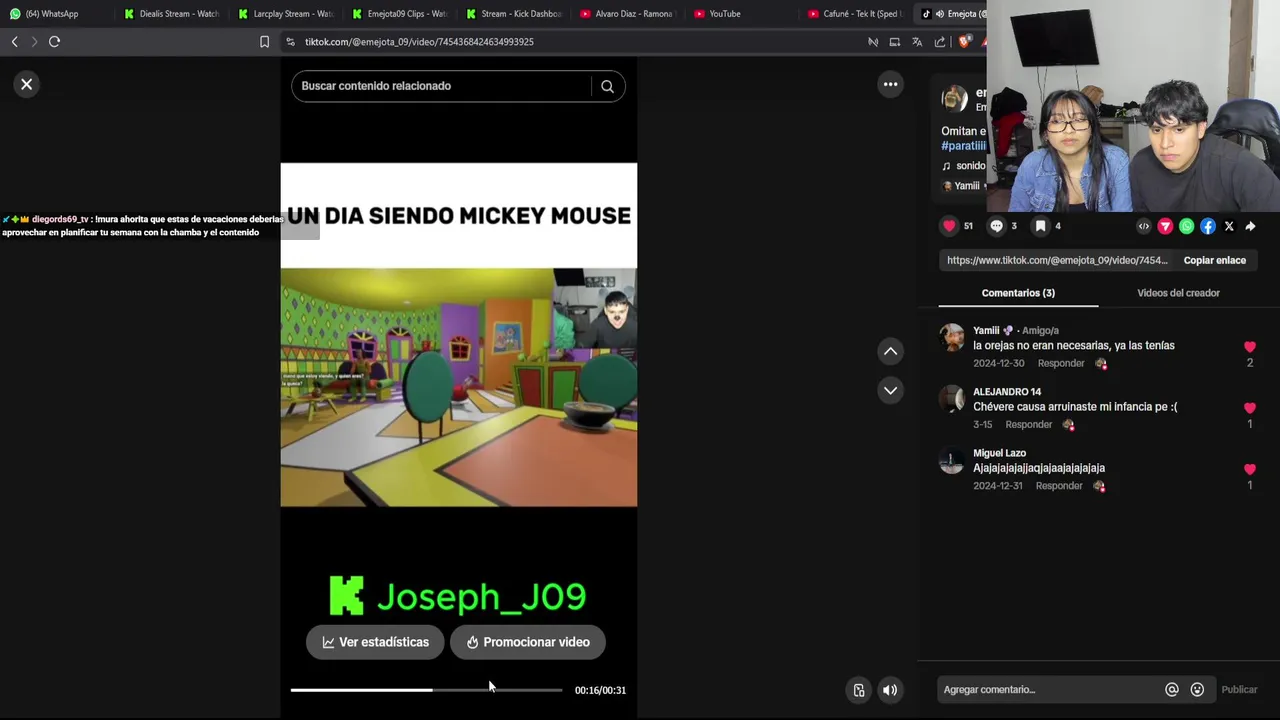
Task: Click the sonido original music link
Action: (x=965, y=166)
